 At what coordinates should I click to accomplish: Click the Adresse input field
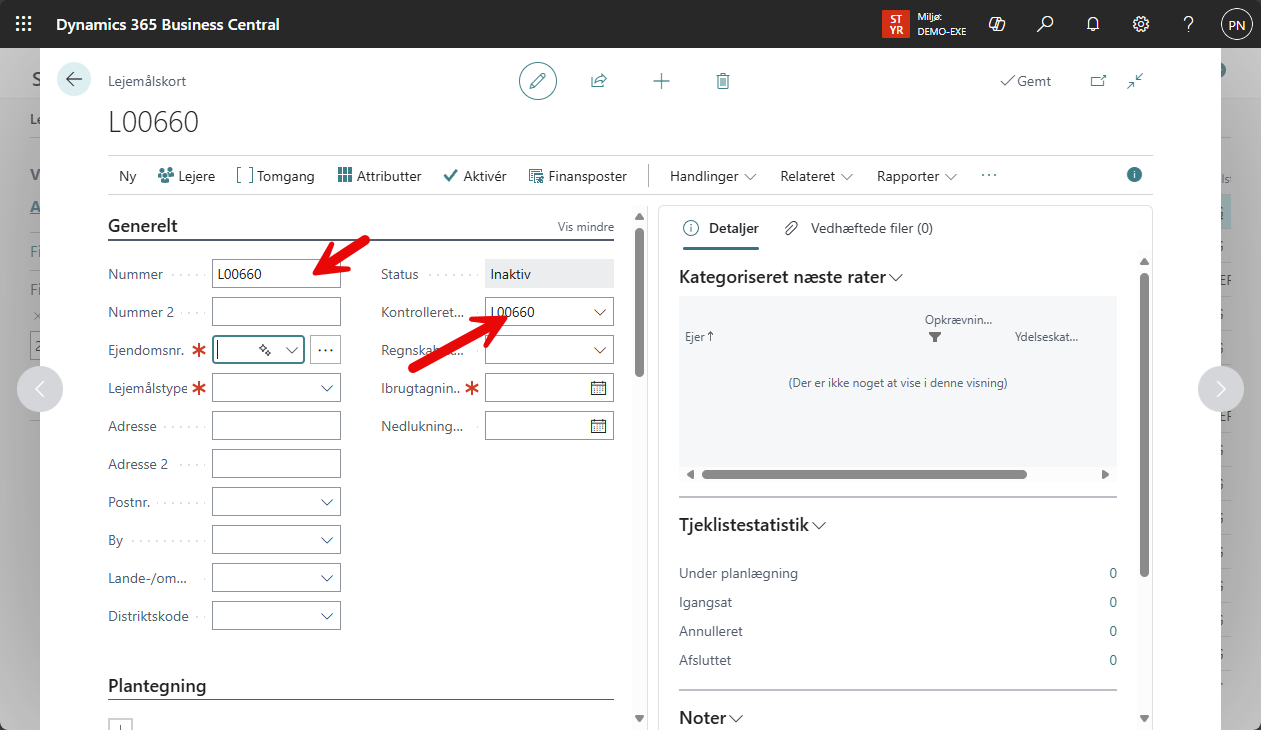point(276,426)
